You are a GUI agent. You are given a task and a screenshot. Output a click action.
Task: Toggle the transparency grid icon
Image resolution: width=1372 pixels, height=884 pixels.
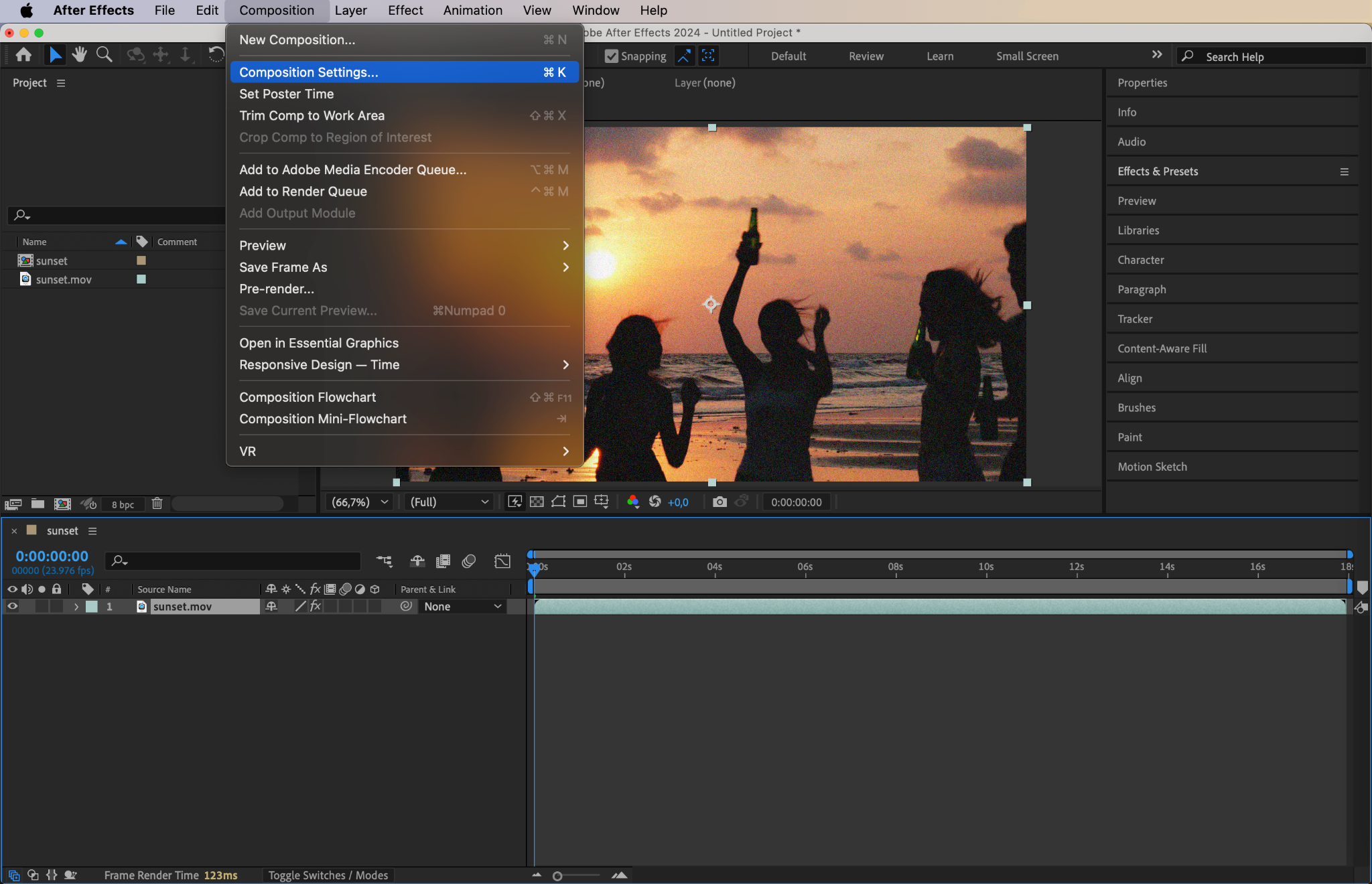(537, 502)
